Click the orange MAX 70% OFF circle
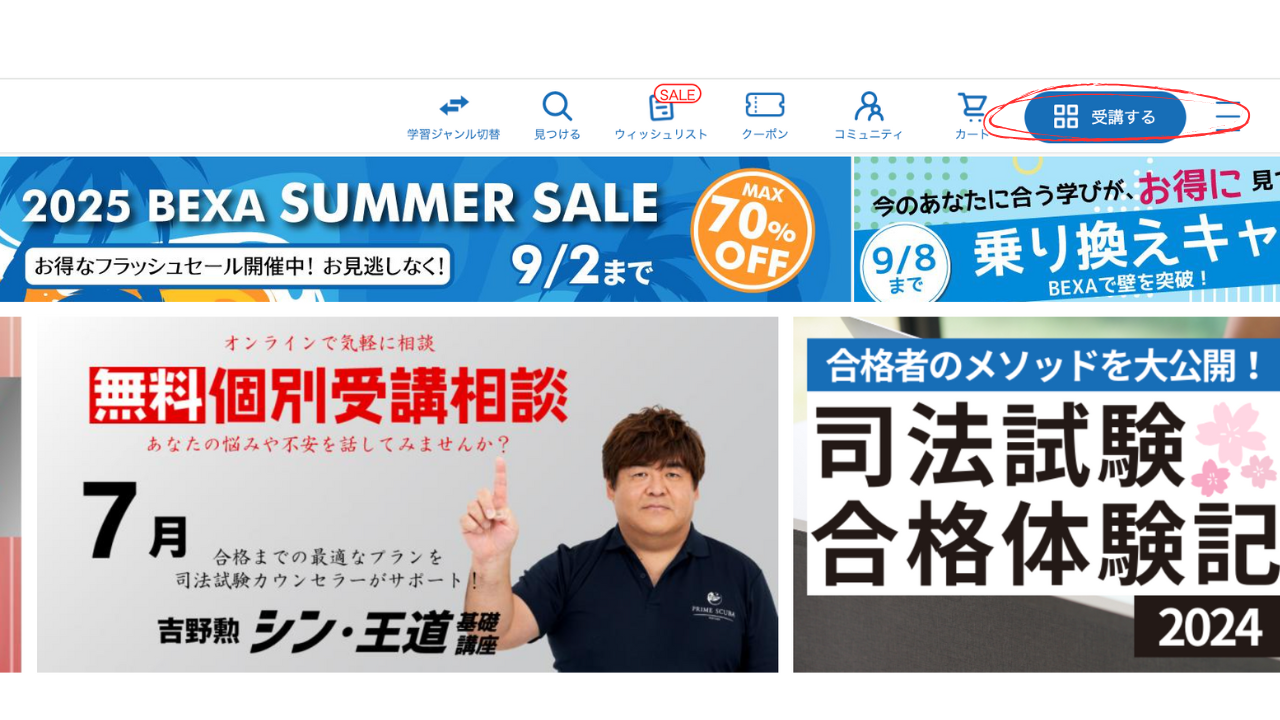This screenshot has width=1280, height=720. 753,229
